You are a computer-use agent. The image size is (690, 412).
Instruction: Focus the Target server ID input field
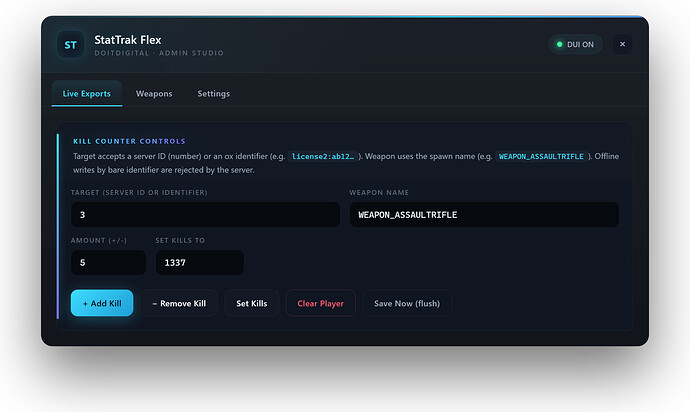tap(206, 215)
